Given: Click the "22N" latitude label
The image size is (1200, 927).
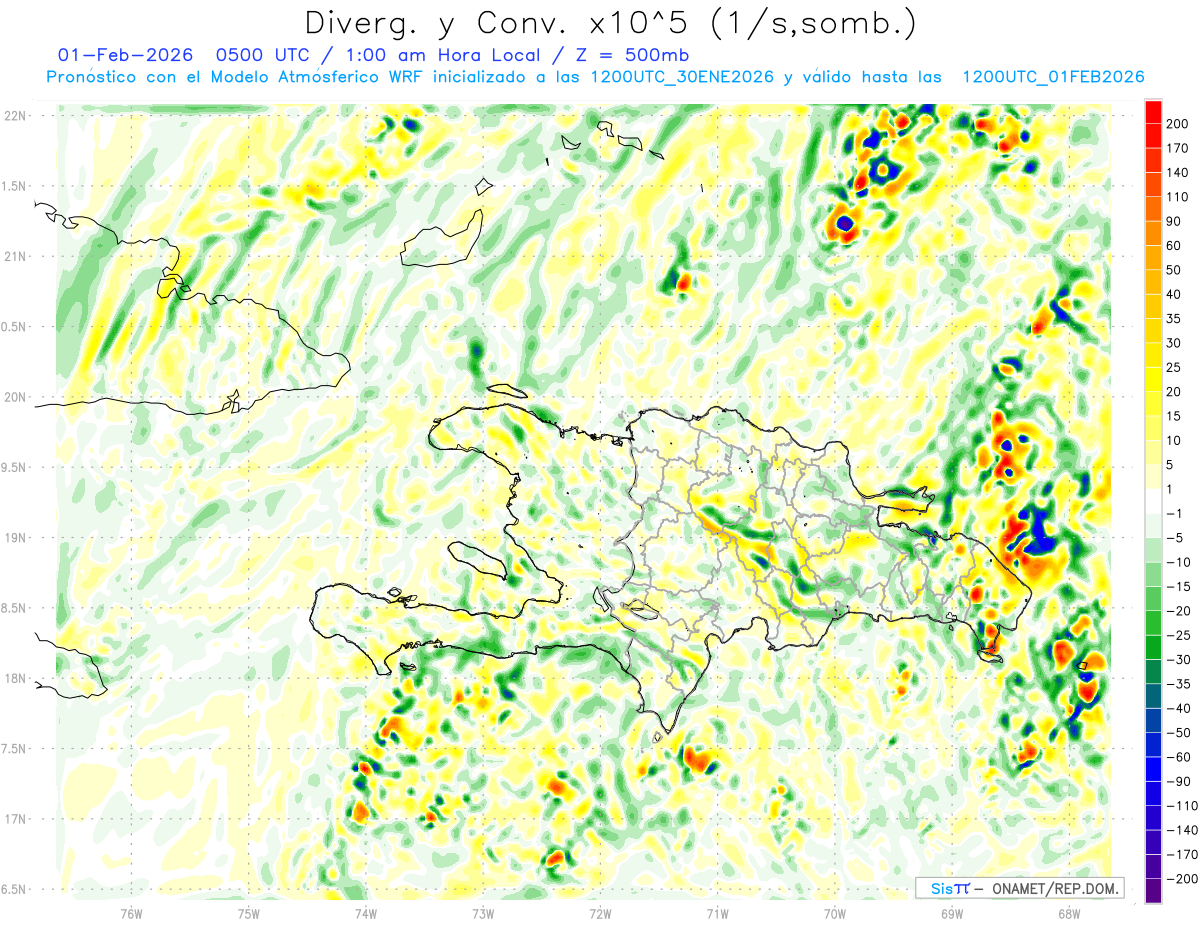Looking at the screenshot, I should click(16, 116).
